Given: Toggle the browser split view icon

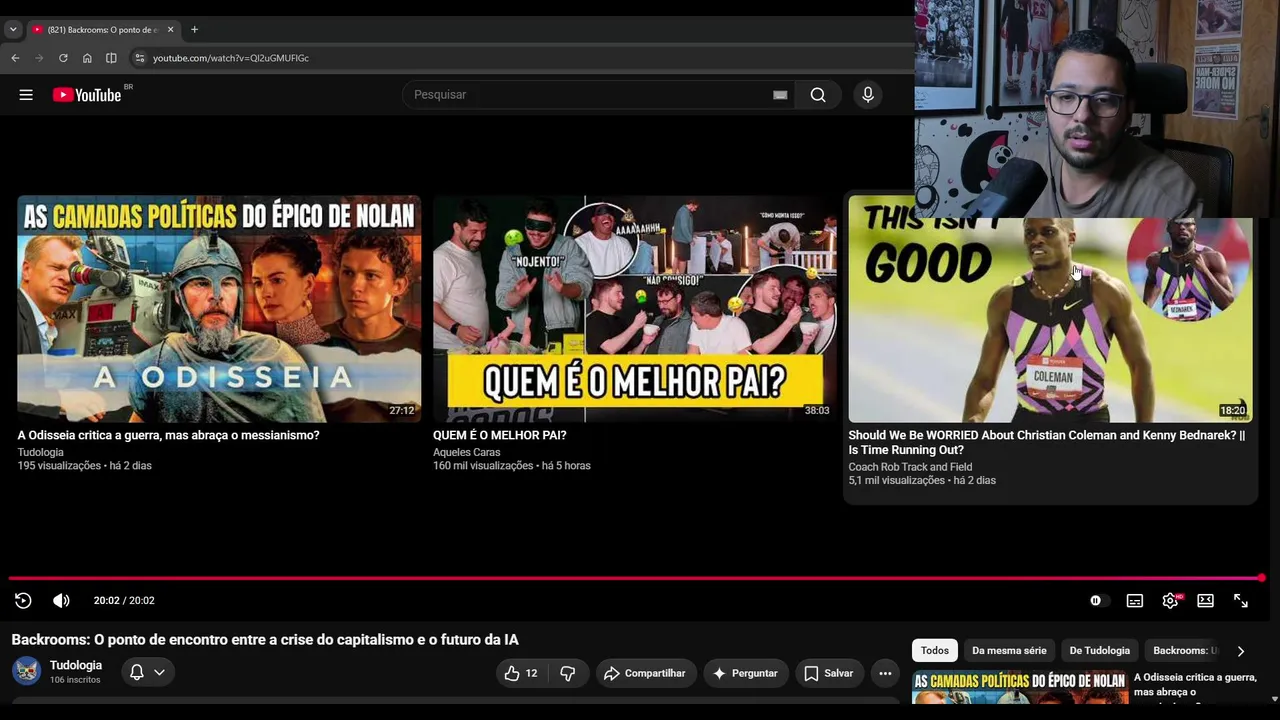Looking at the screenshot, I should [111, 58].
